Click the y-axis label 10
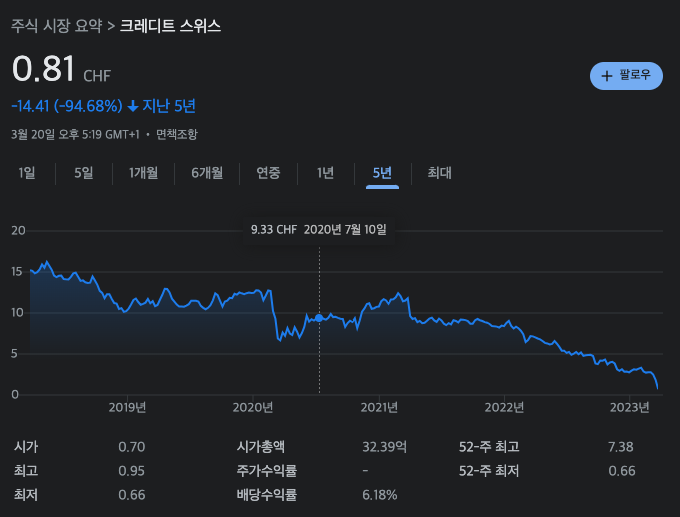 [x=17, y=313]
